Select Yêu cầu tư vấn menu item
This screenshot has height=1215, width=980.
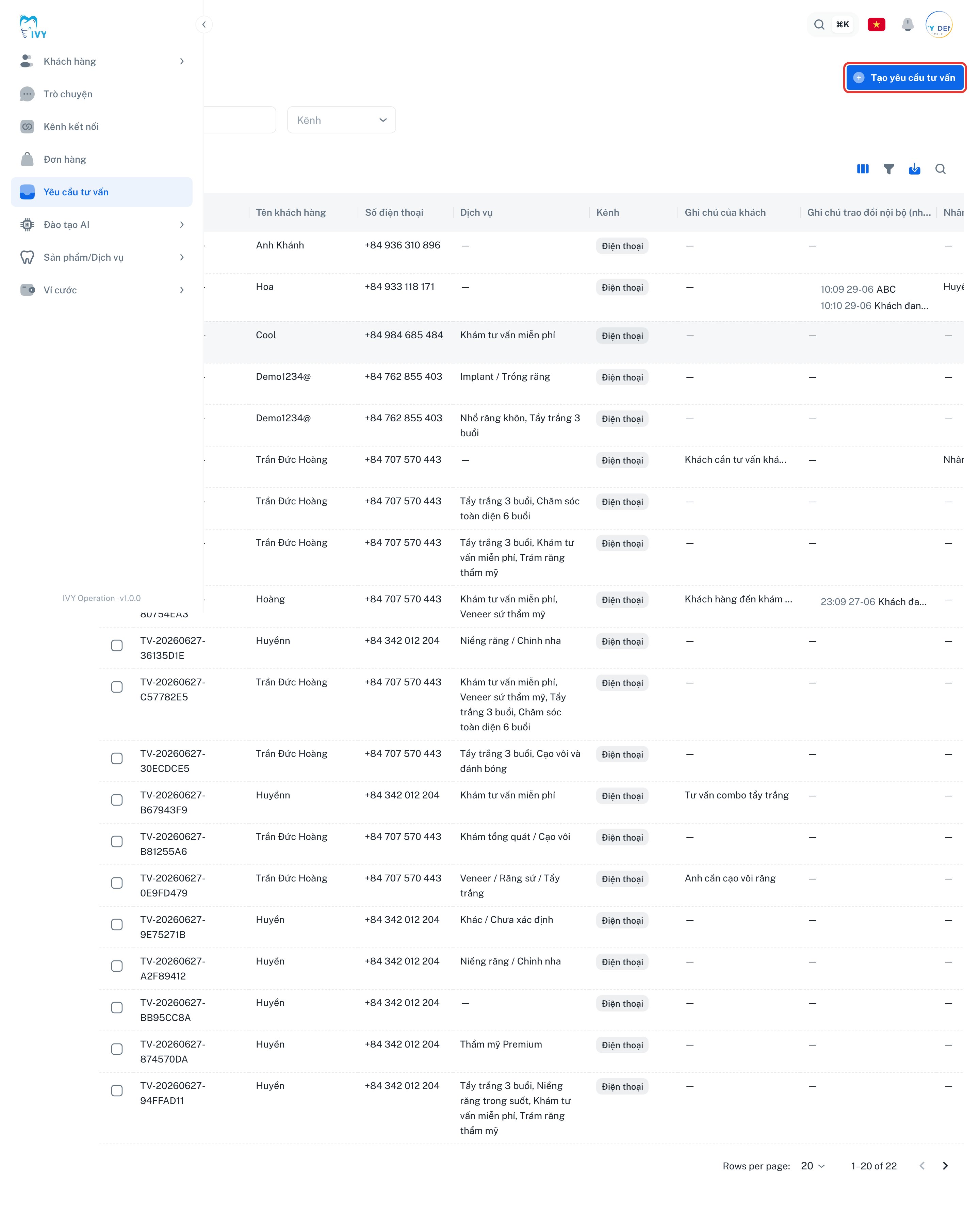[x=102, y=192]
